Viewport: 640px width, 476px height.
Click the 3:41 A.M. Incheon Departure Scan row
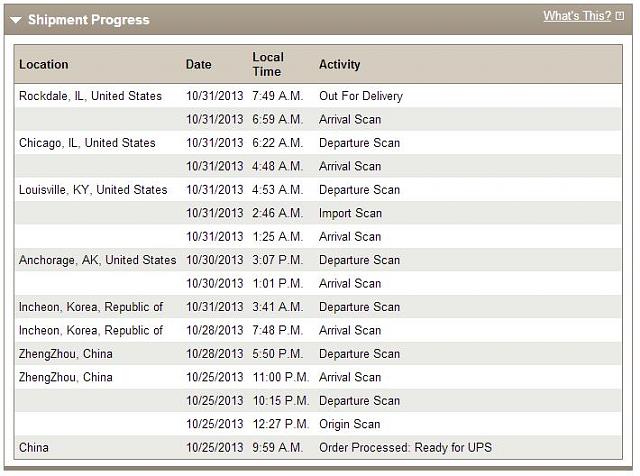pyautogui.click(x=318, y=307)
